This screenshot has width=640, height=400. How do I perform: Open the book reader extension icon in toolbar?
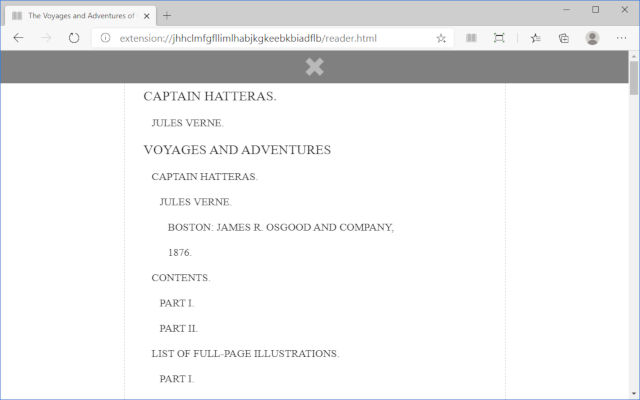coord(471,38)
